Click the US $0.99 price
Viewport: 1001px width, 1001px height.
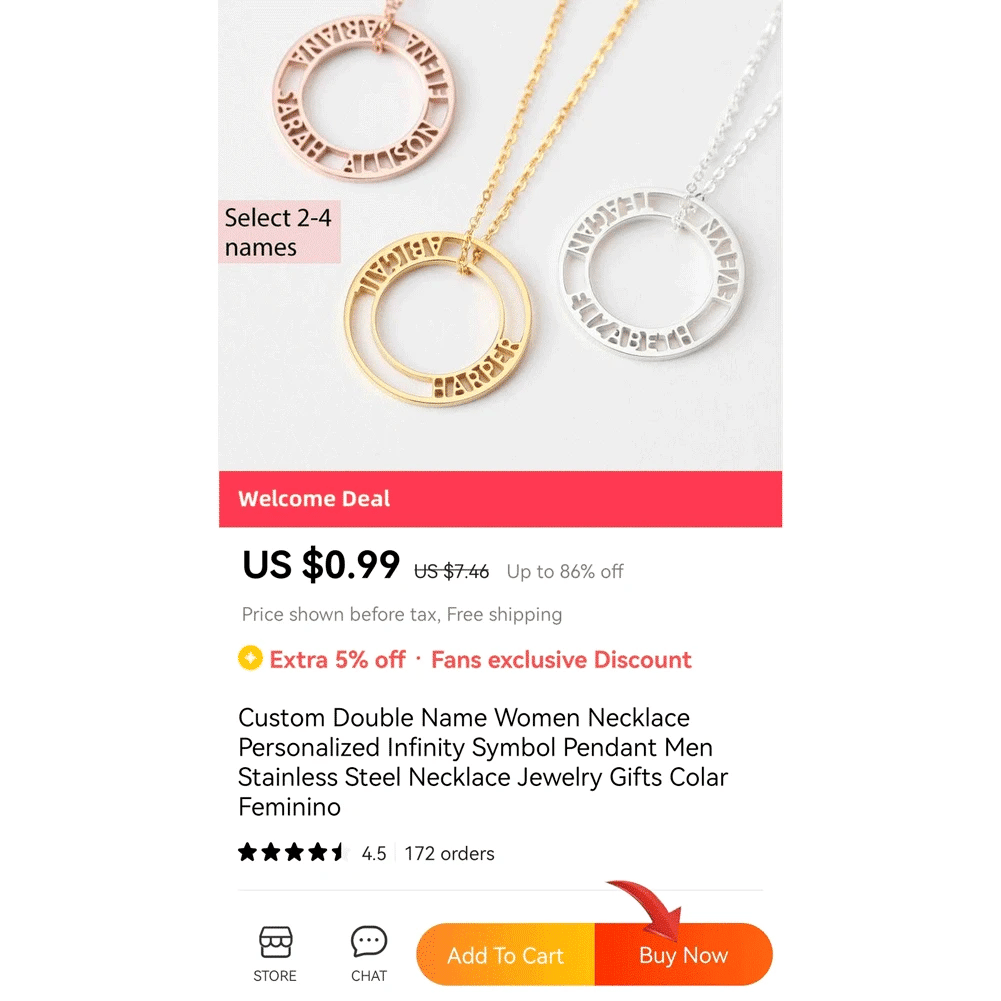click(x=320, y=564)
